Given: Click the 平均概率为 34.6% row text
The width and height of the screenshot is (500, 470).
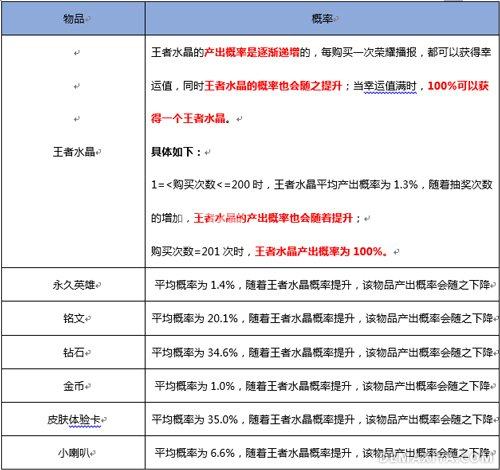Looking at the screenshot, I should [322, 352].
